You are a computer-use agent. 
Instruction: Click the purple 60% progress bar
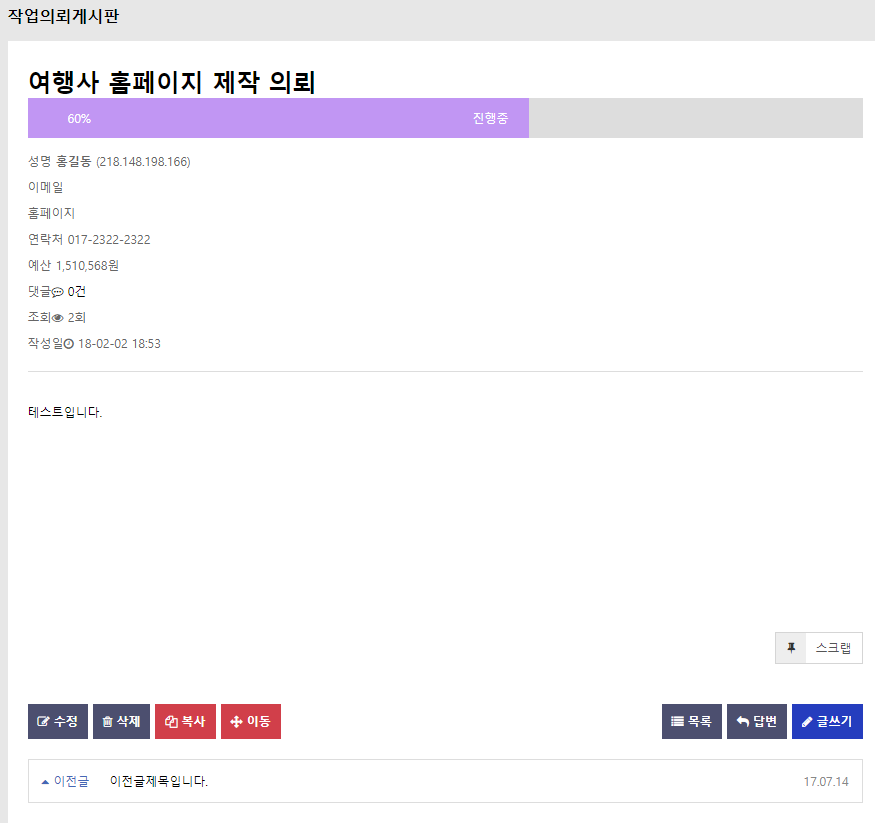point(278,118)
